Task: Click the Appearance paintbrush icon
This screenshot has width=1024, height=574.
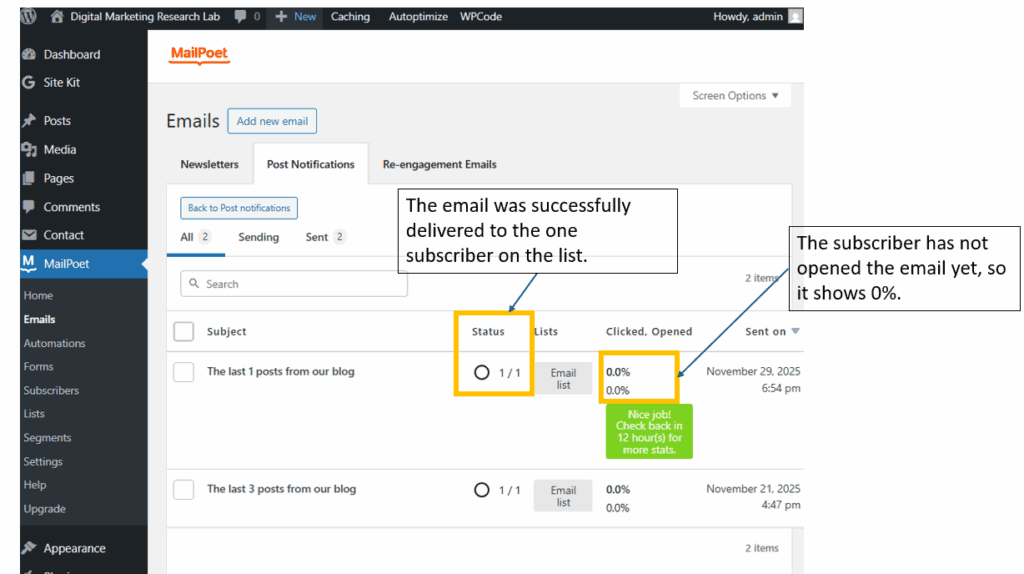Action: pyautogui.click(x=29, y=548)
